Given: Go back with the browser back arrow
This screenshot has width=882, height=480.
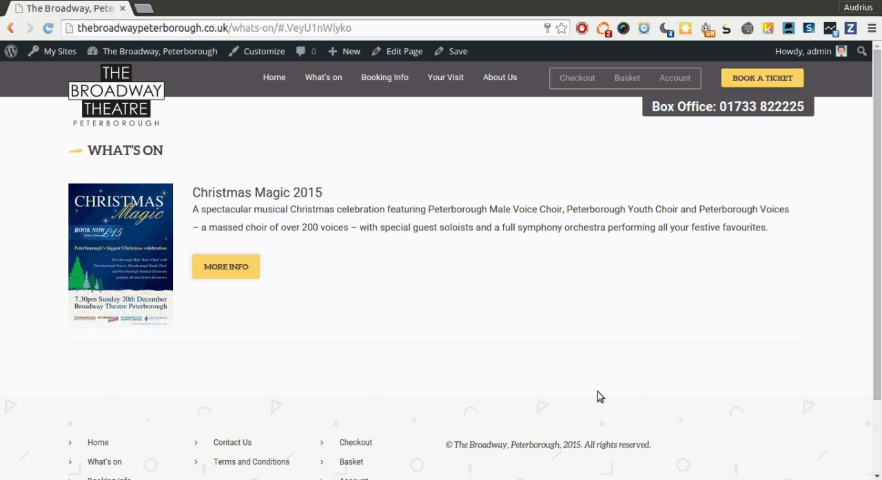Looking at the screenshot, I should click(10, 28).
